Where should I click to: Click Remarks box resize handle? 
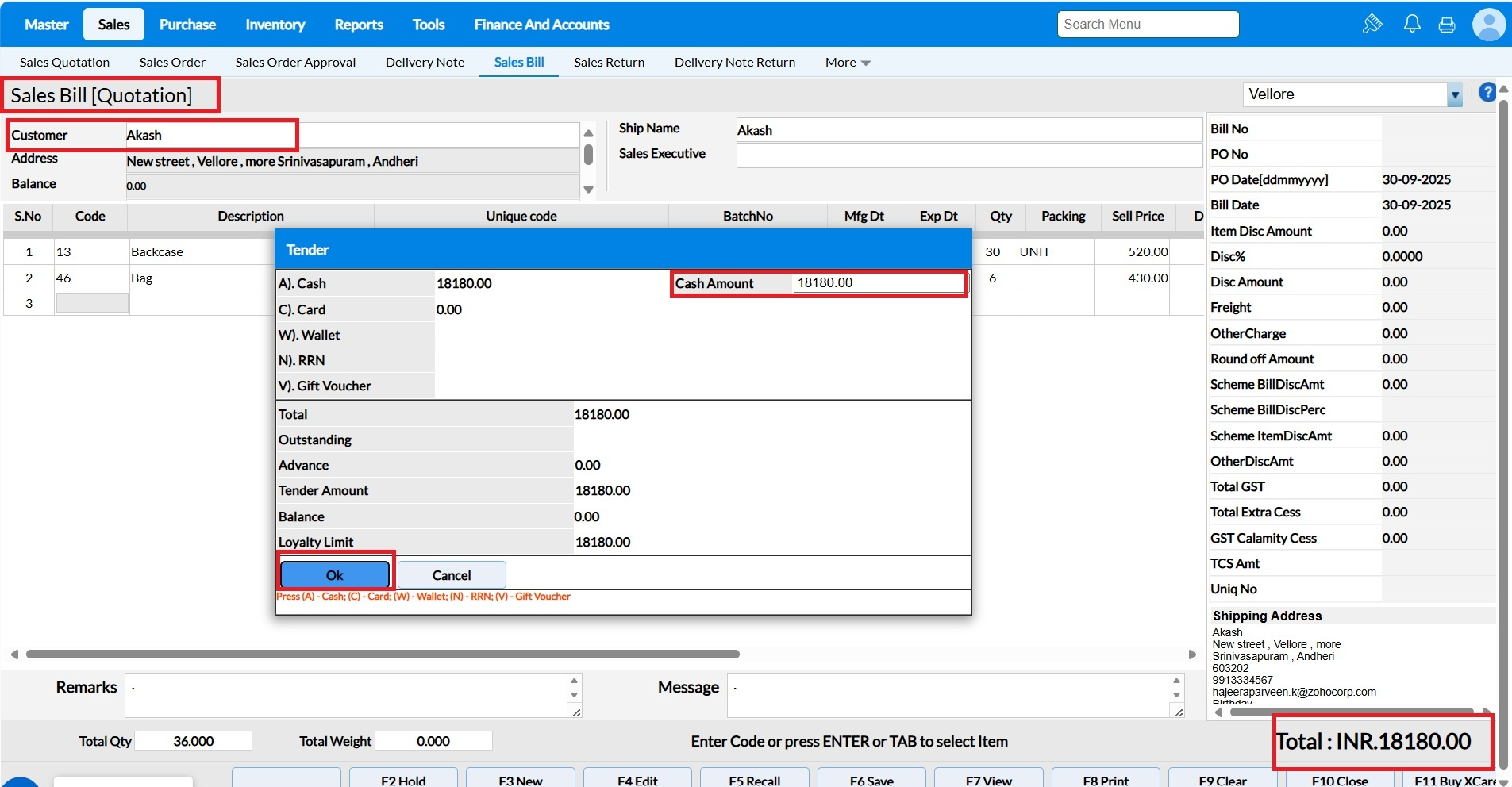576,712
